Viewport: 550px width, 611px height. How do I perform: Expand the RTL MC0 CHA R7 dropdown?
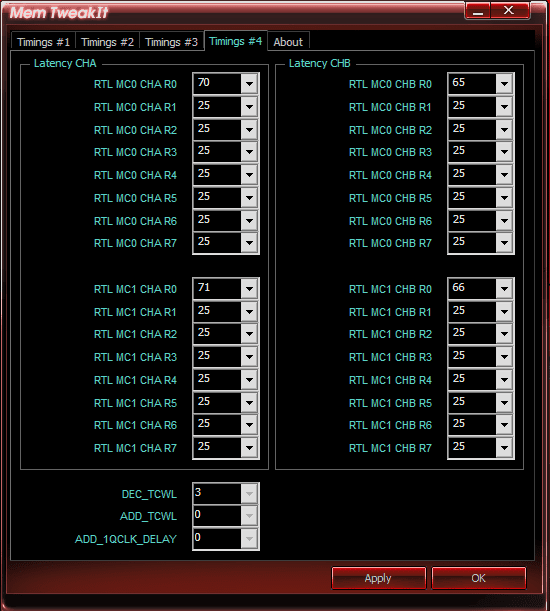(249, 243)
